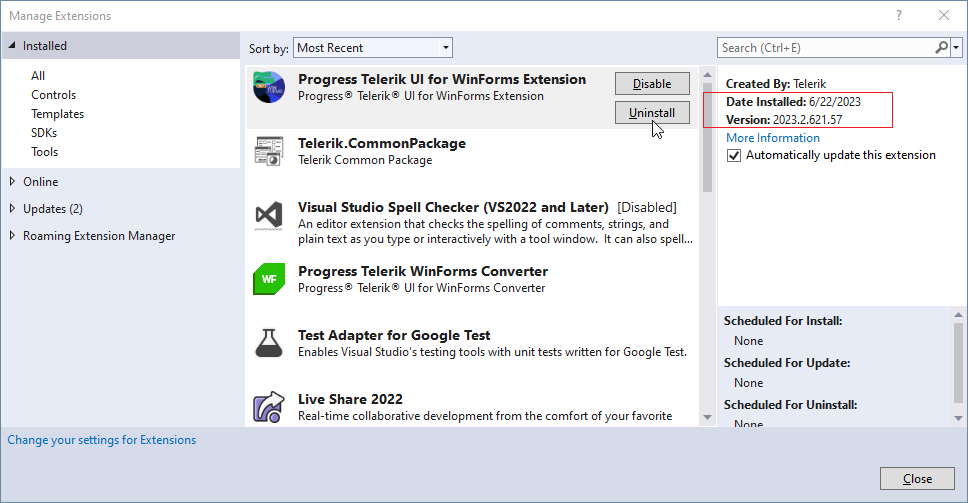968x503 pixels.
Task: Open the help question mark button
Action: pyautogui.click(x=899, y=15)
